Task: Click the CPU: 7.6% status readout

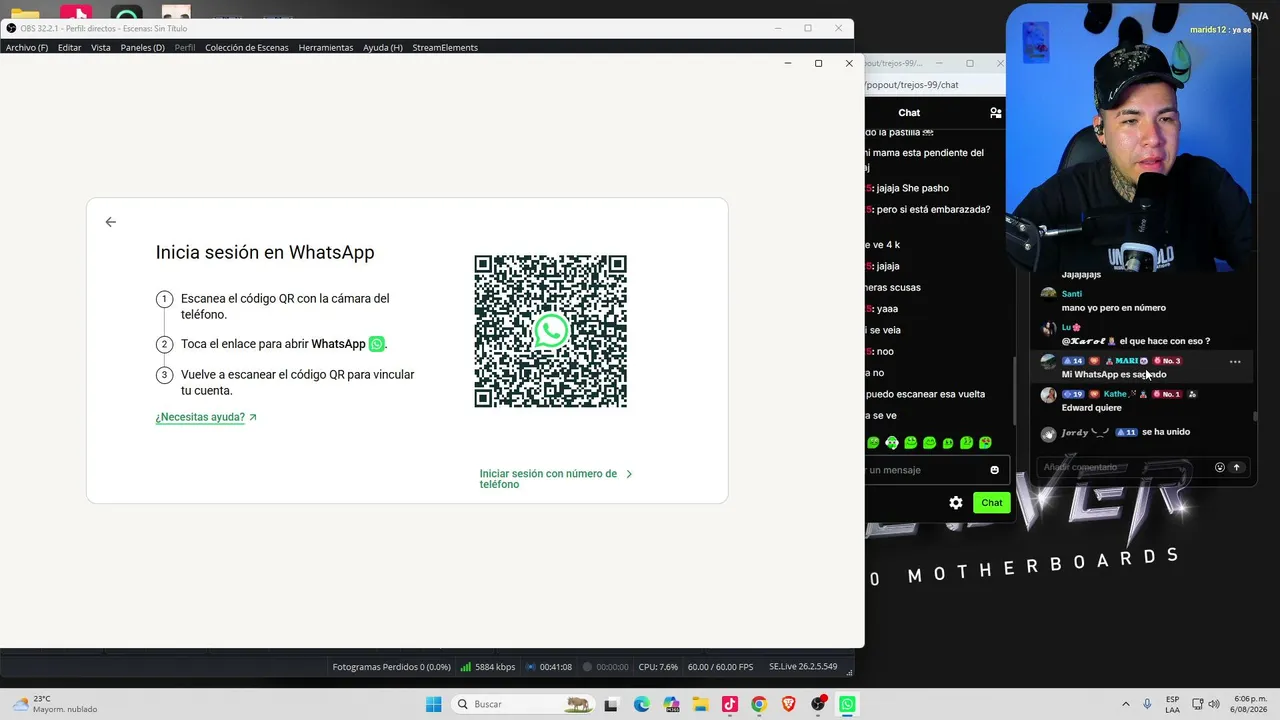Action: pos(658,667)
